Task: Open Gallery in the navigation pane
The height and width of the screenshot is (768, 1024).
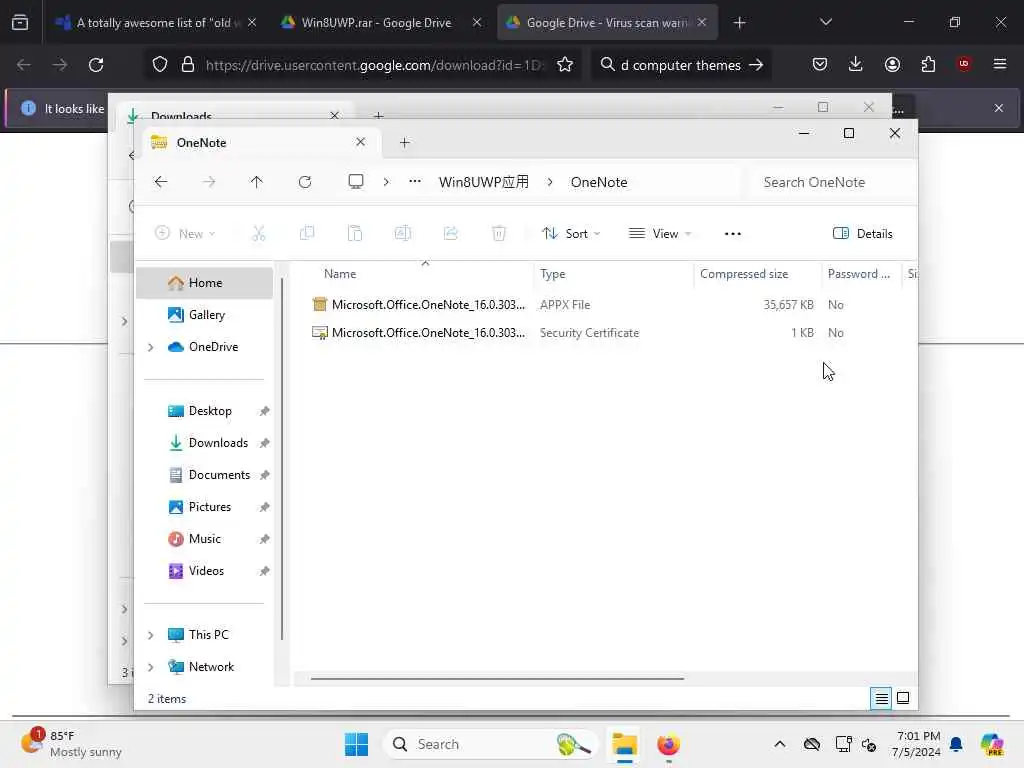Action: pyautogui.click(x=204, y=315)
